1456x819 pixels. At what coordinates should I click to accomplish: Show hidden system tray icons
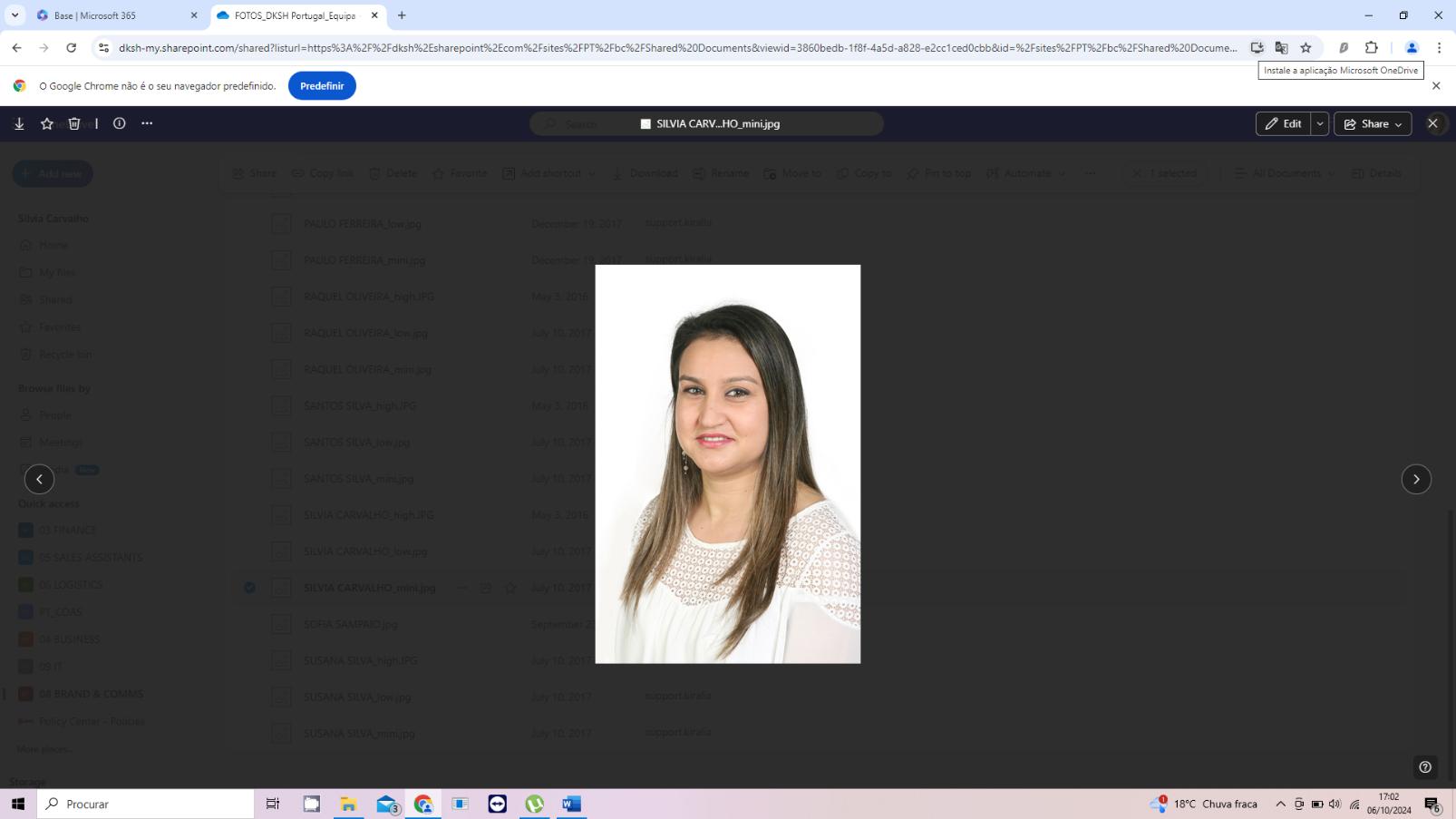[x=1280, y=804]
